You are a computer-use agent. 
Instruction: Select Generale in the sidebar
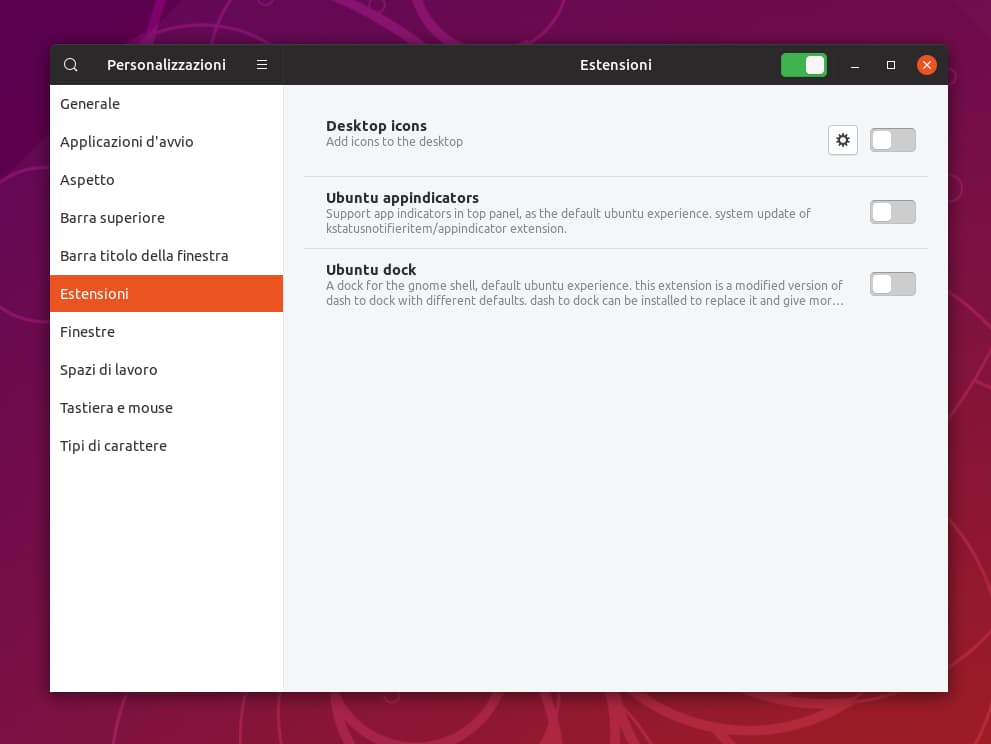click(x=166, y=104)
